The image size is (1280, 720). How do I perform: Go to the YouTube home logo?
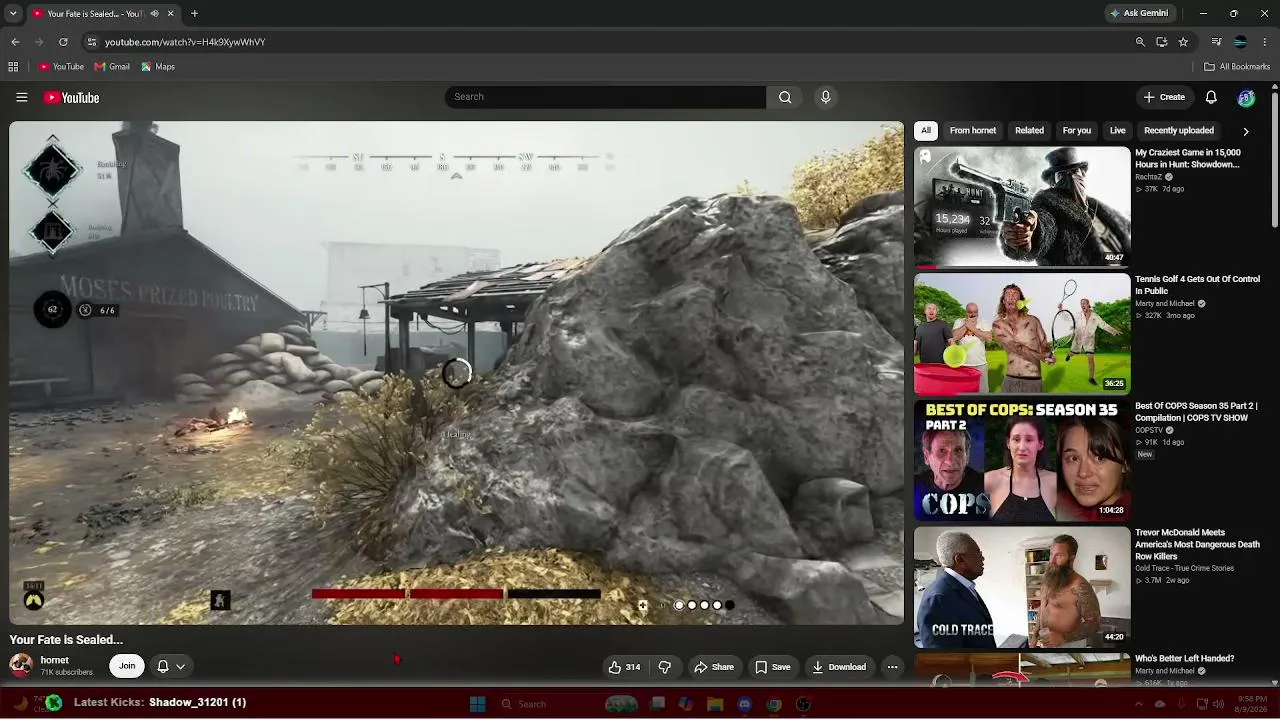coord(71,97)
